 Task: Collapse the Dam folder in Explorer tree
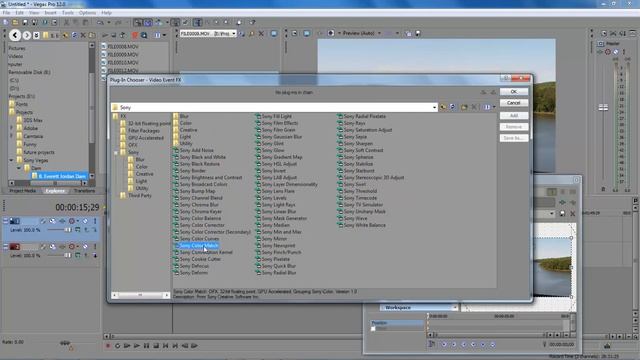point(19,168)
